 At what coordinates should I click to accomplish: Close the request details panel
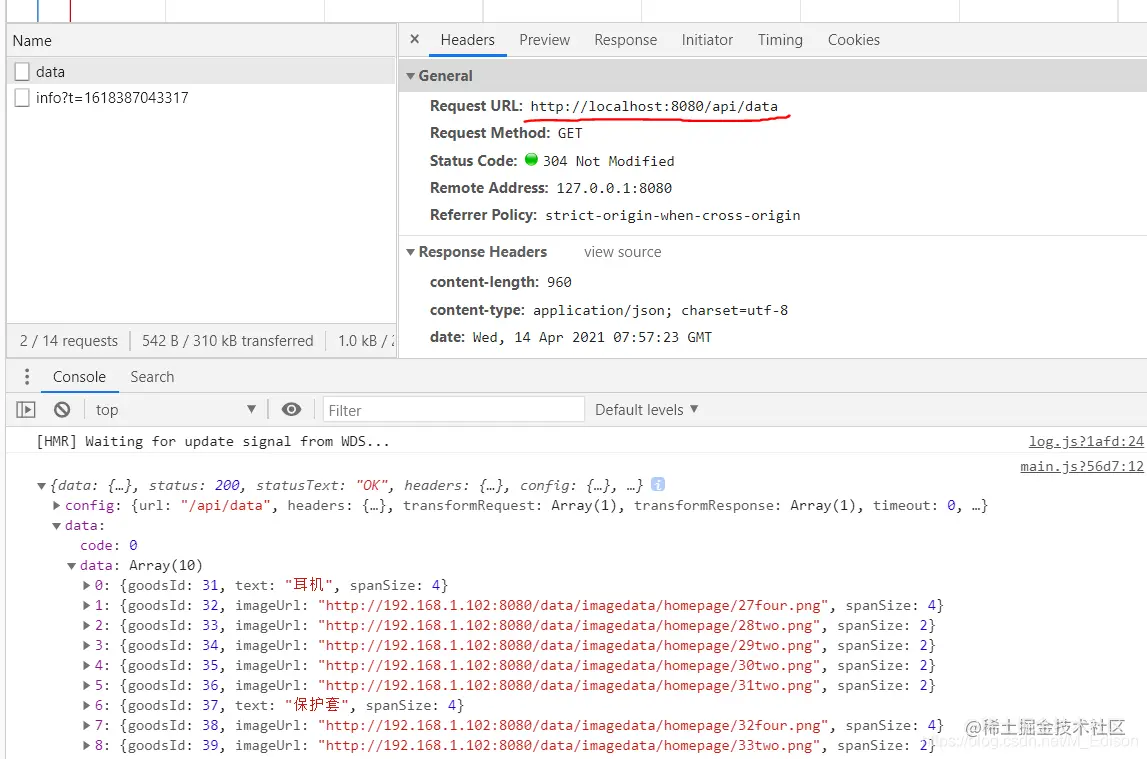(415, 39)
